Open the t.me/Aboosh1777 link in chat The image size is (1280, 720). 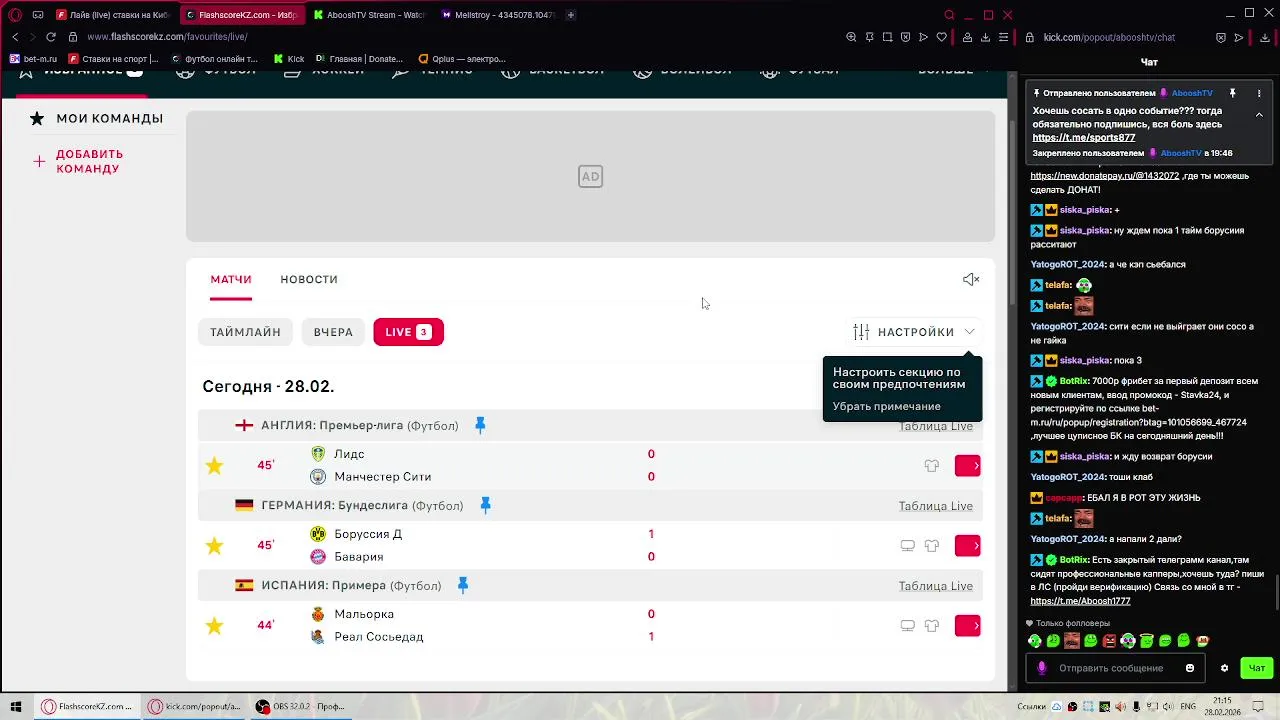click(x=1080, y=601)
